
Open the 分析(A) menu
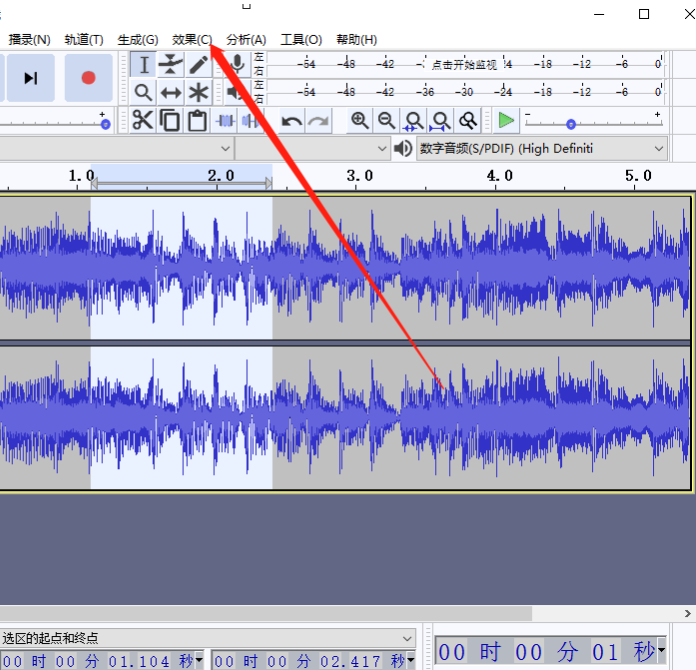click(x=246, y=39)
